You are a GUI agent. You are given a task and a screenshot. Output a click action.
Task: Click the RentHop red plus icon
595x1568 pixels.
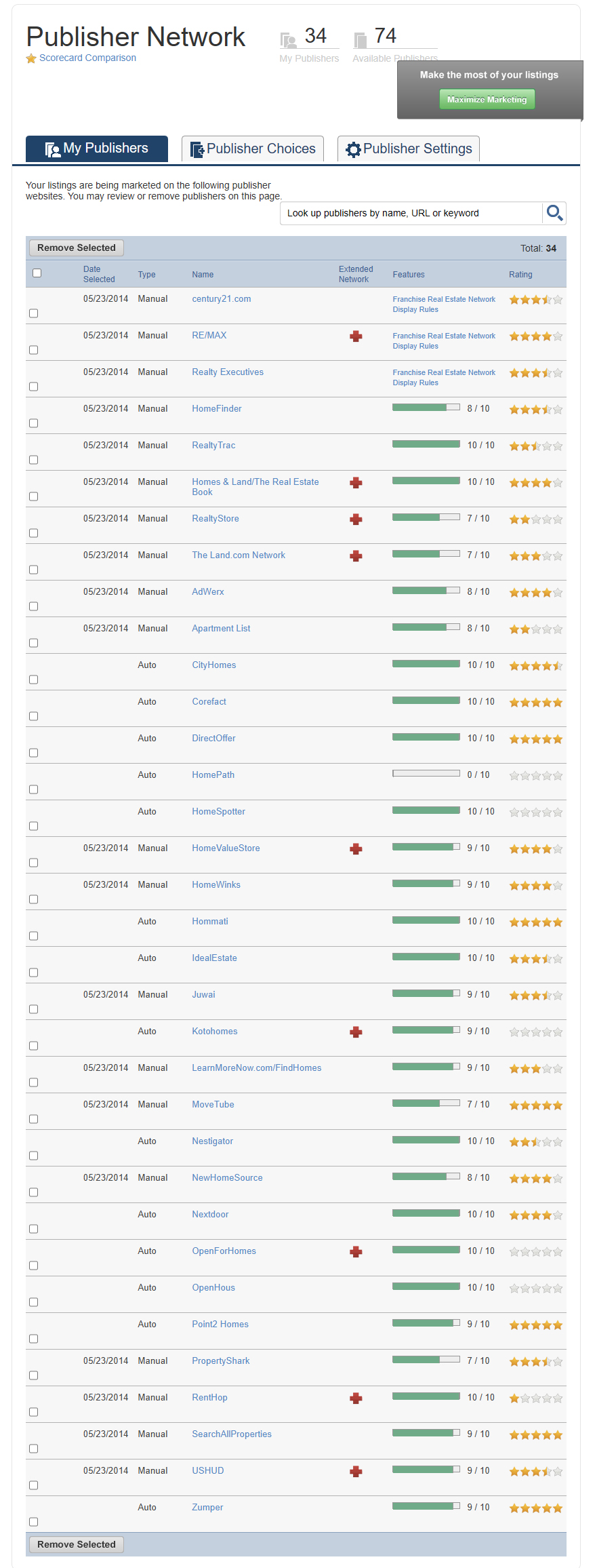pyautogui.click(x=356, y=1398)
